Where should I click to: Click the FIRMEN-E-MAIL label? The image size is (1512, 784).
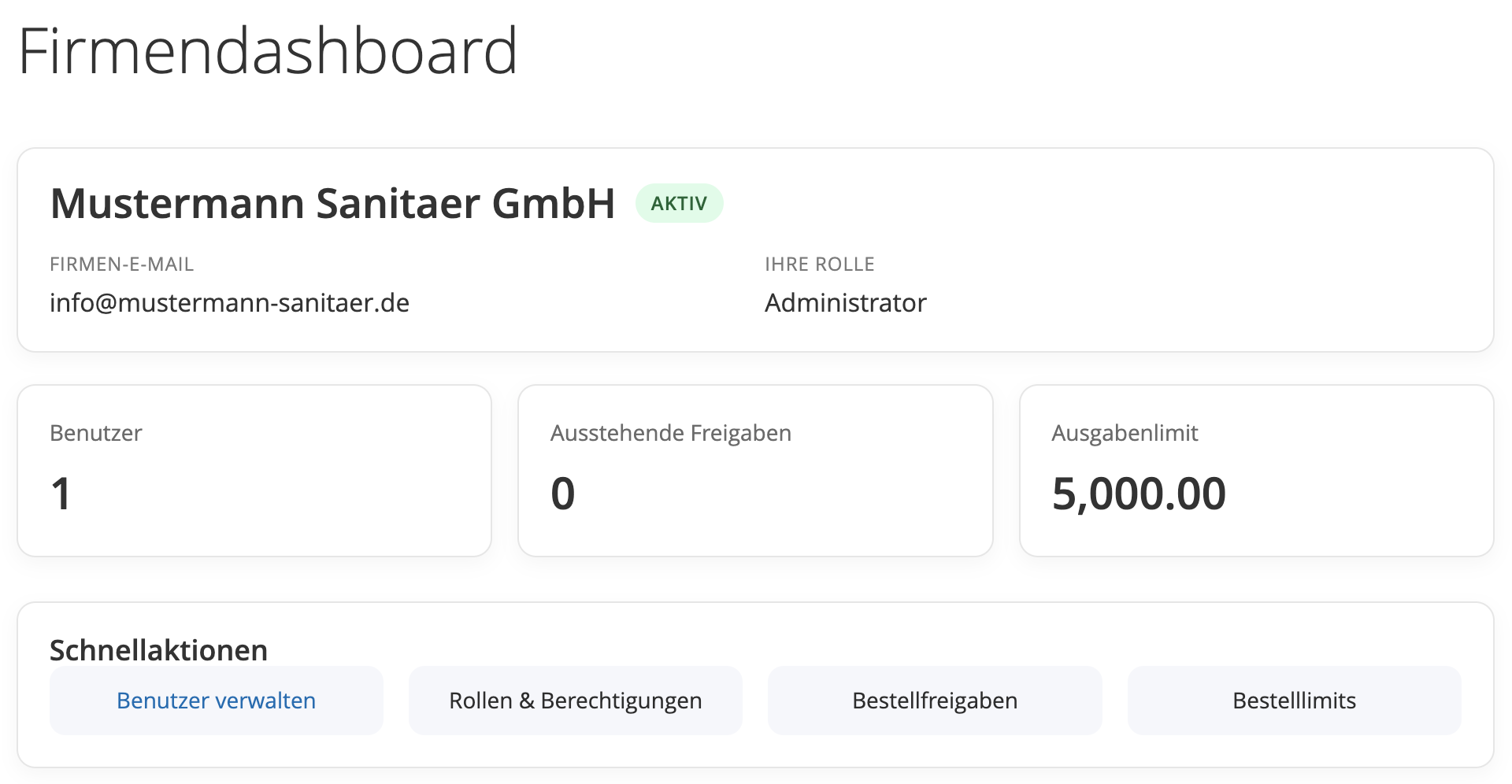pos(121,264)
